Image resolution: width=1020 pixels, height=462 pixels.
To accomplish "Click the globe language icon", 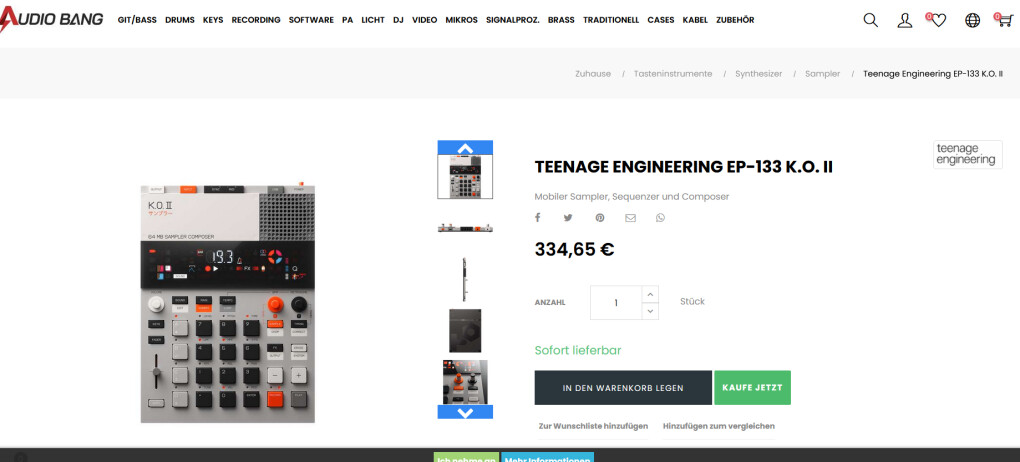I will (973, 20).
